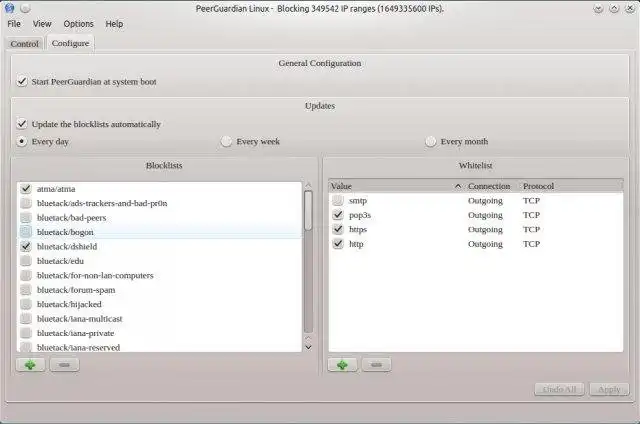
Task: Select the Every month radio option
Action: [x=431, y=142]
